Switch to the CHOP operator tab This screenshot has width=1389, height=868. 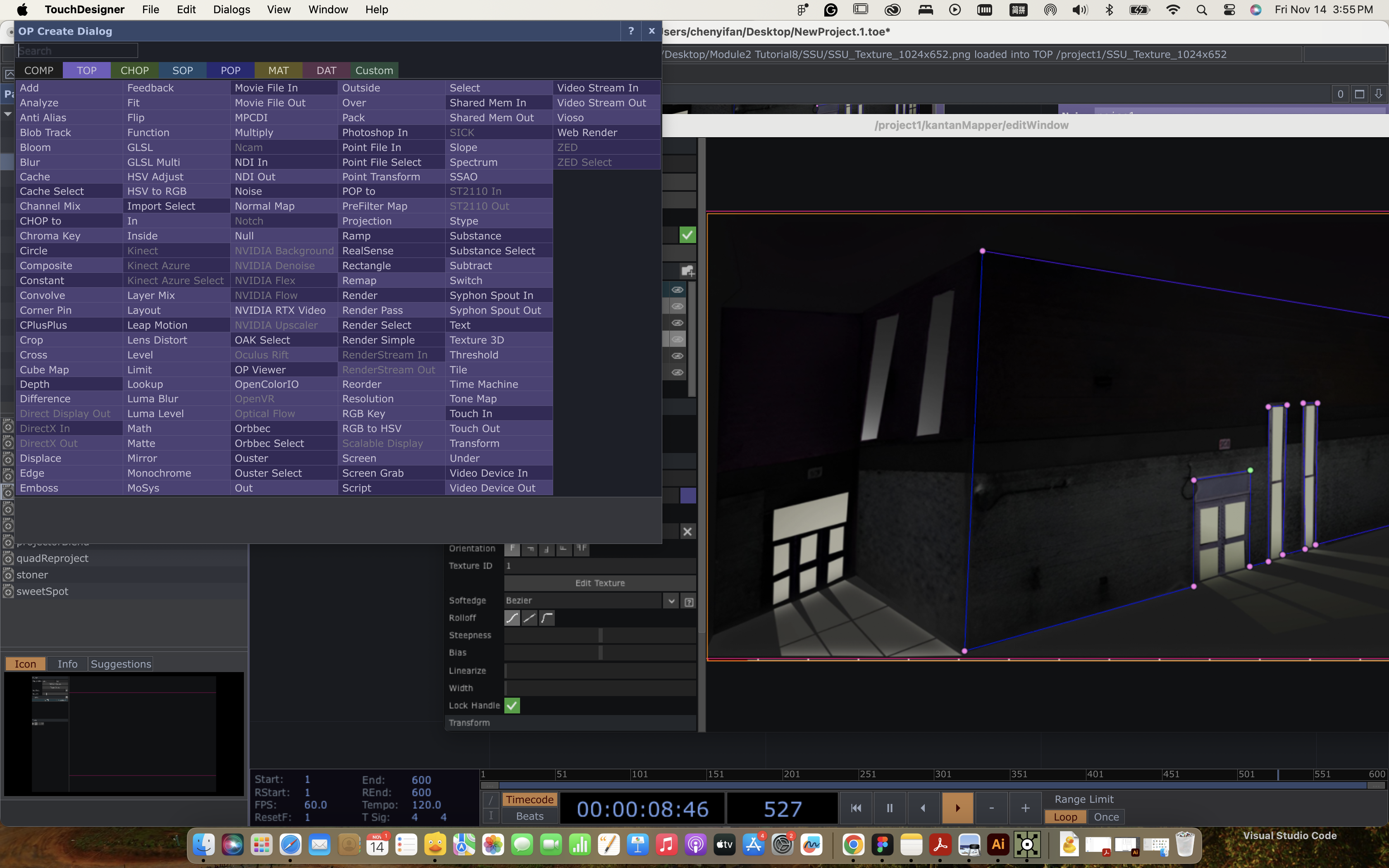[134, 70]
